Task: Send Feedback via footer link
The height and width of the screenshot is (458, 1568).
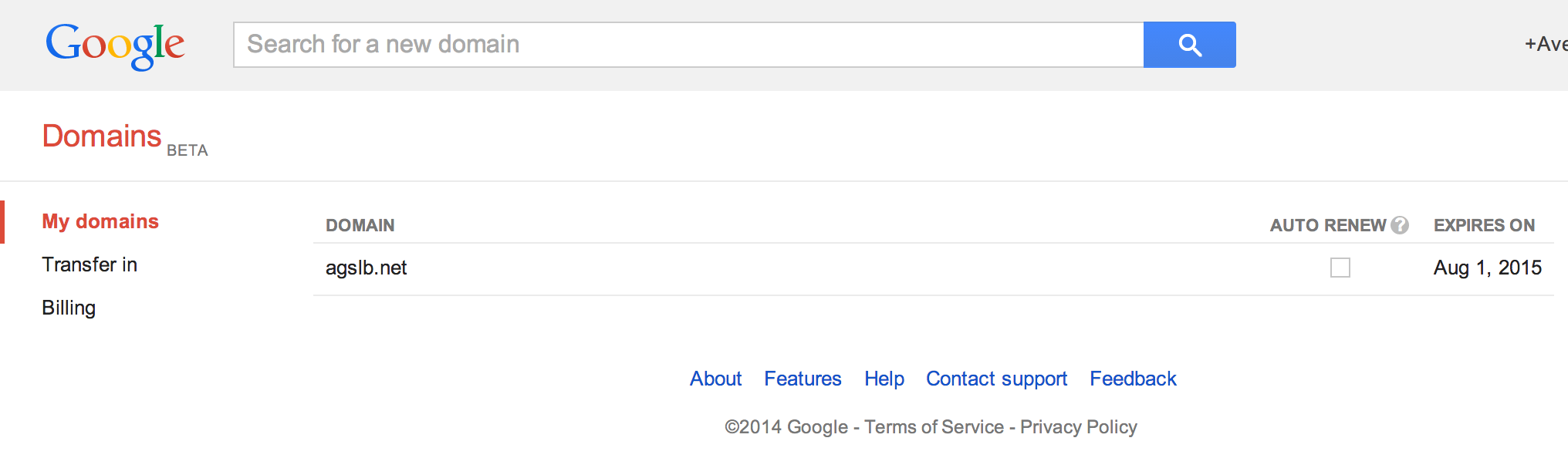Action: (1133, 379)
